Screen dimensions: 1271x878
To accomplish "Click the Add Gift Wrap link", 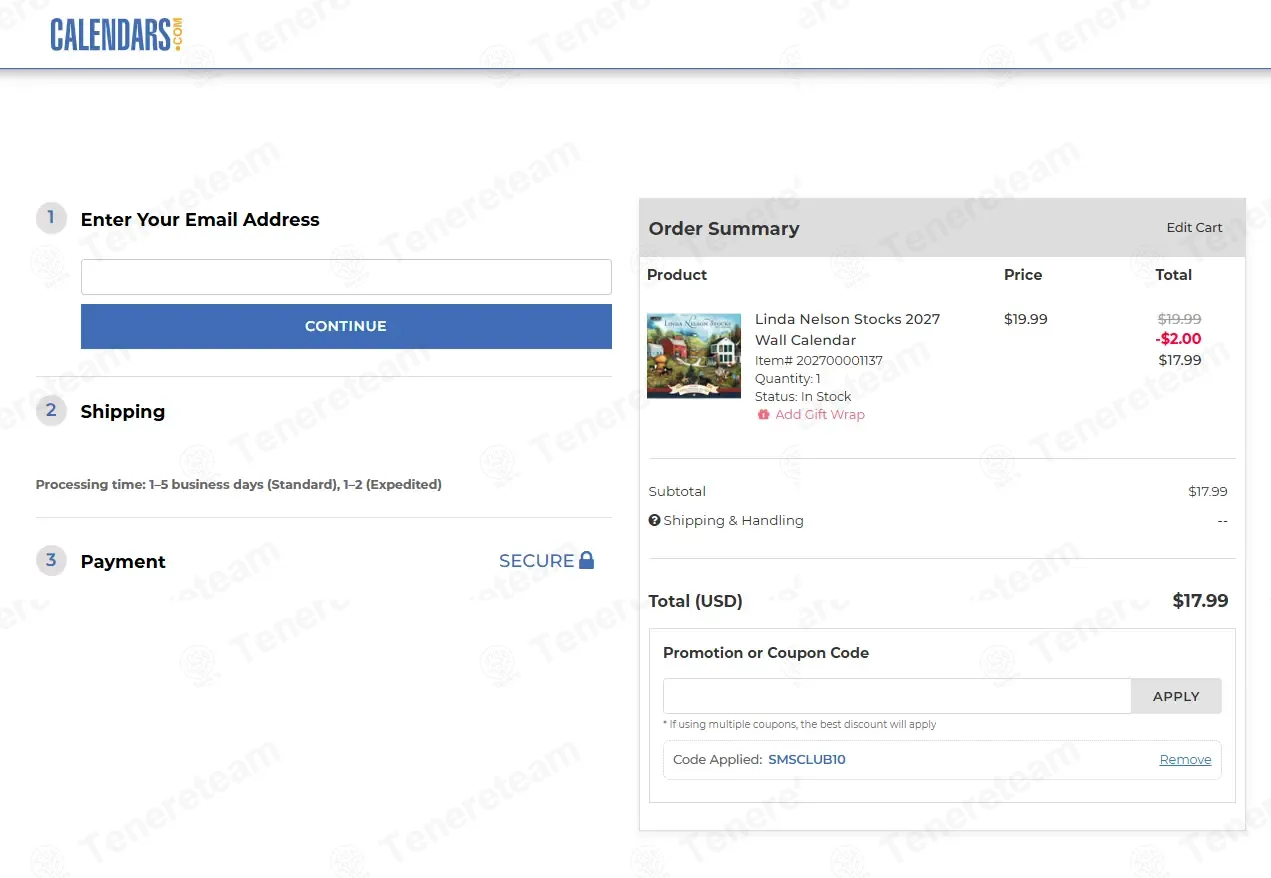I will tap(820, 414).
